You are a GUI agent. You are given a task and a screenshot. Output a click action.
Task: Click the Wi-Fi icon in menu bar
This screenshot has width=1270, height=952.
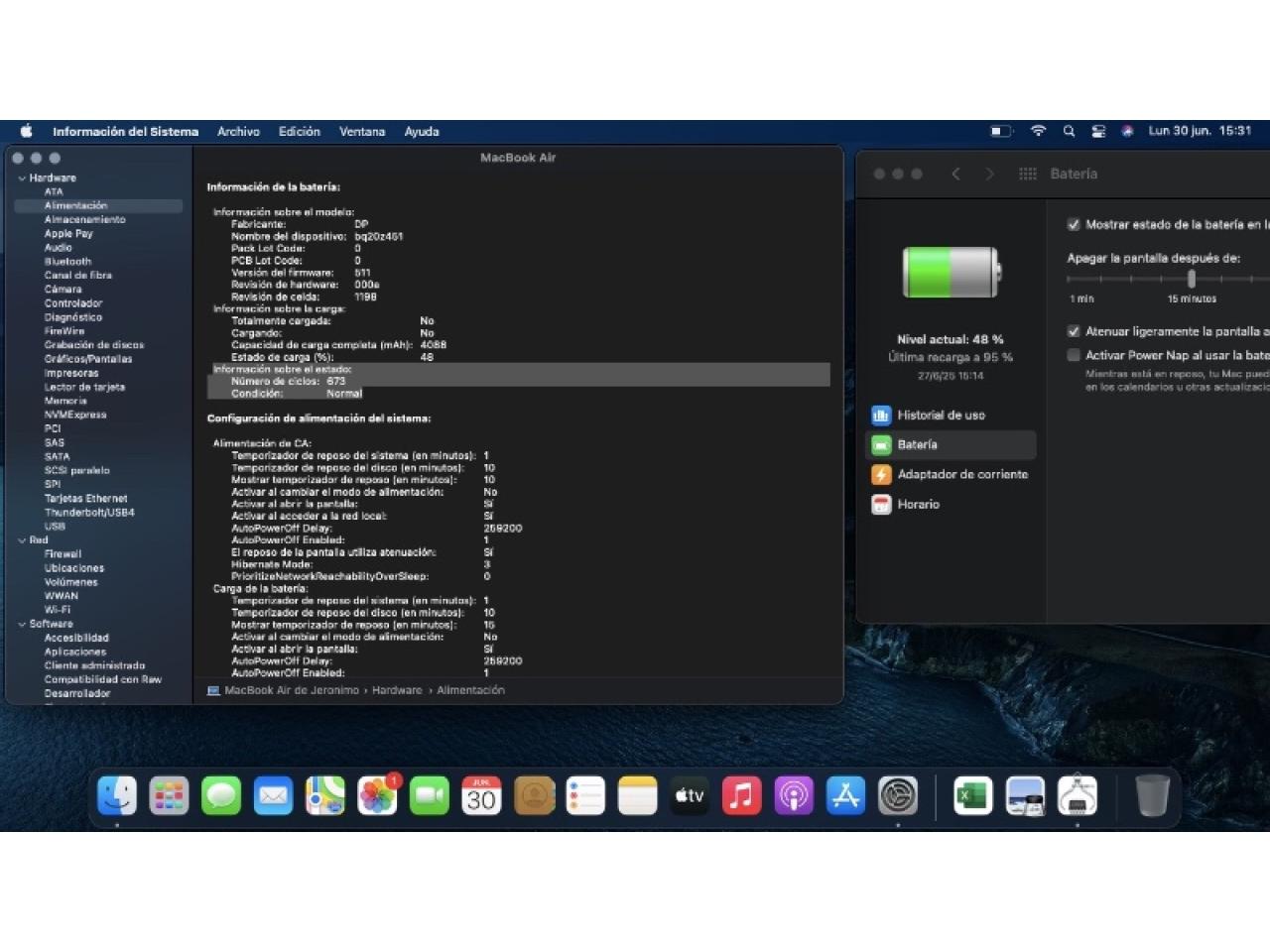click(1038, 131)
